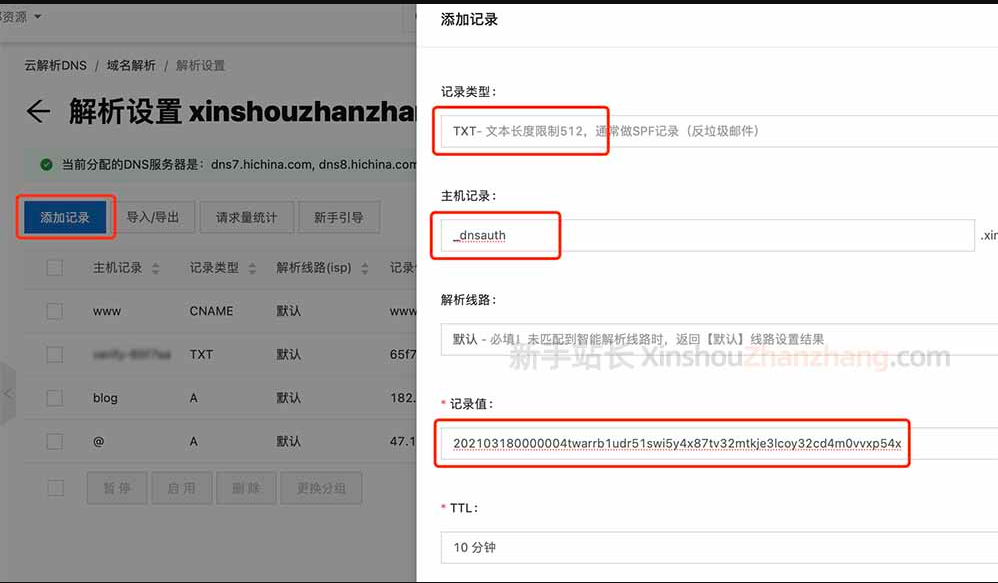998x583 pixels.
Task: Click the sort icon on 记录类型 column
Action: 252,268
